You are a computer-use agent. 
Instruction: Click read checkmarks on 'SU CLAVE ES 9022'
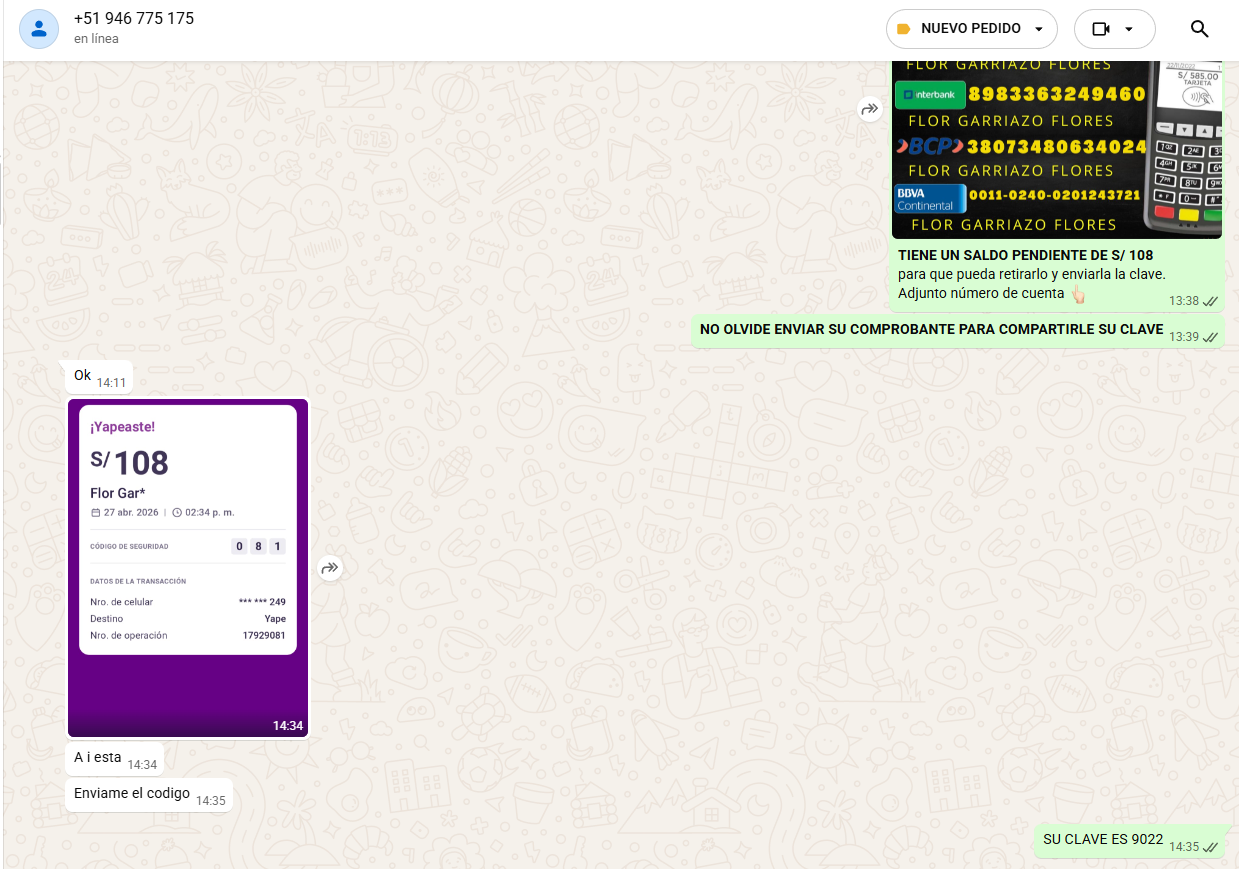pyautogui.click(x=1210, y=847)
